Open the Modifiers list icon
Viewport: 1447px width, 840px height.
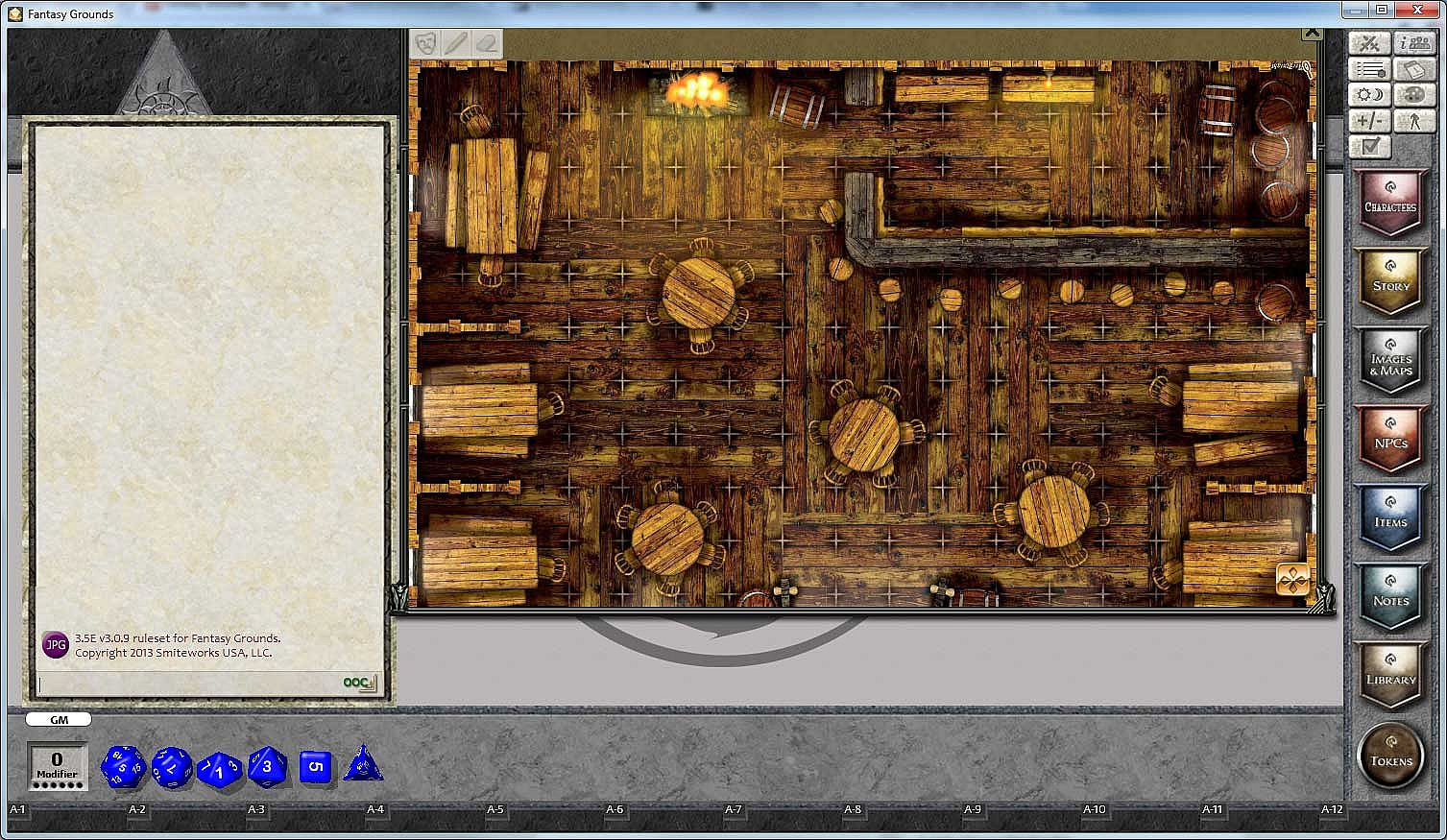pos(1369,70)
